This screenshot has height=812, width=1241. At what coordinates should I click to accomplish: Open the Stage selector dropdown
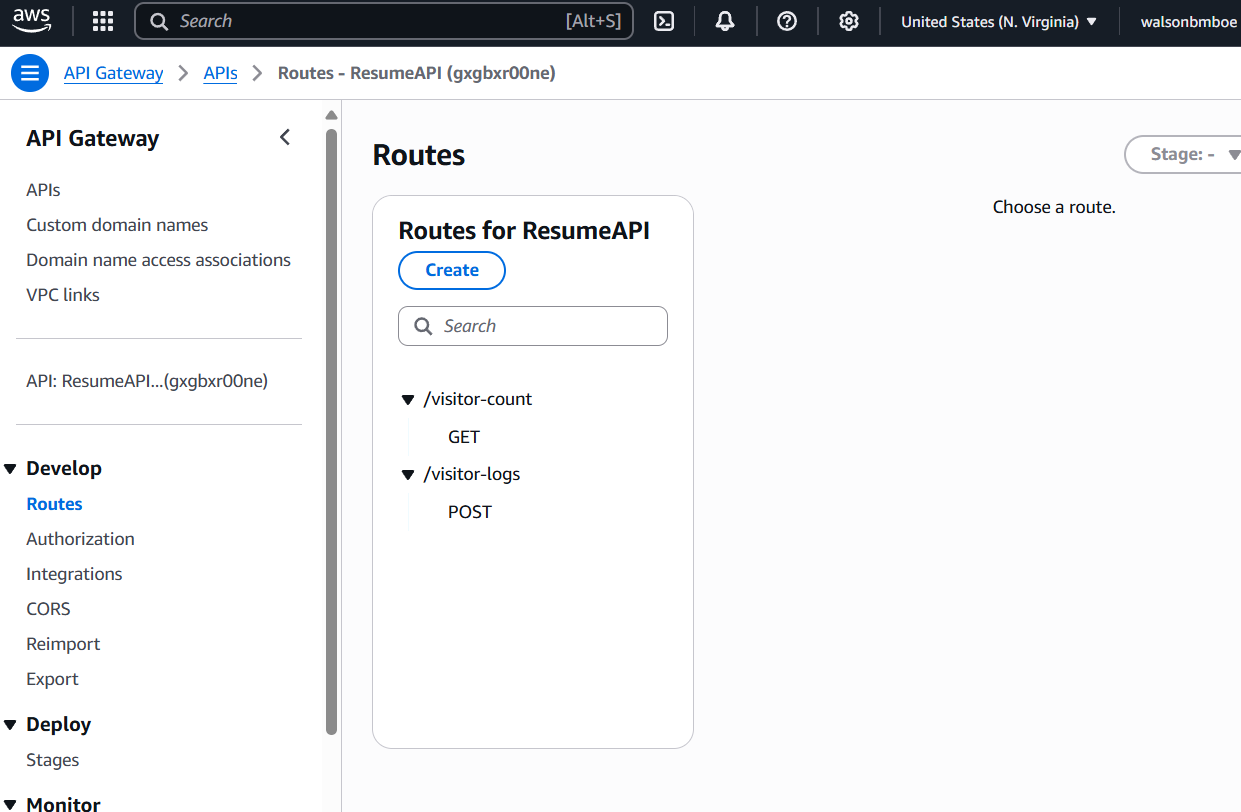point(1186,154)
